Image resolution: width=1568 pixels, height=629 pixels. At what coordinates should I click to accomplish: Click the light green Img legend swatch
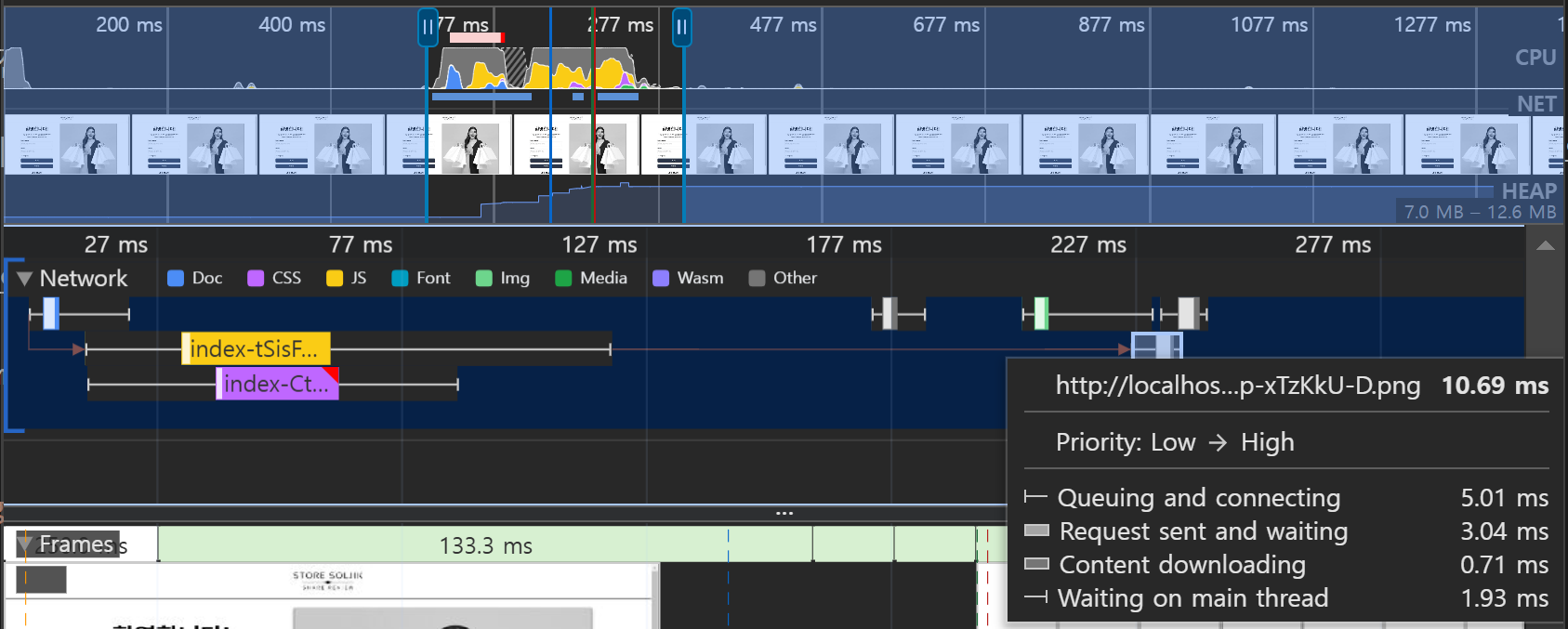coord(483,279)
